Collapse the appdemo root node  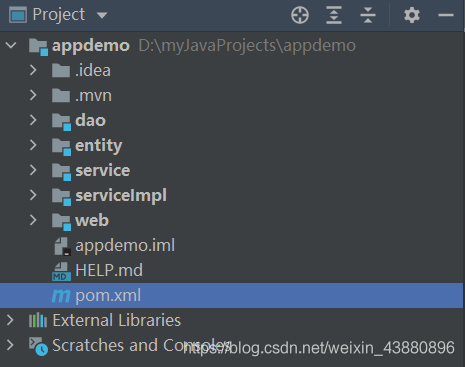point(11,45)
